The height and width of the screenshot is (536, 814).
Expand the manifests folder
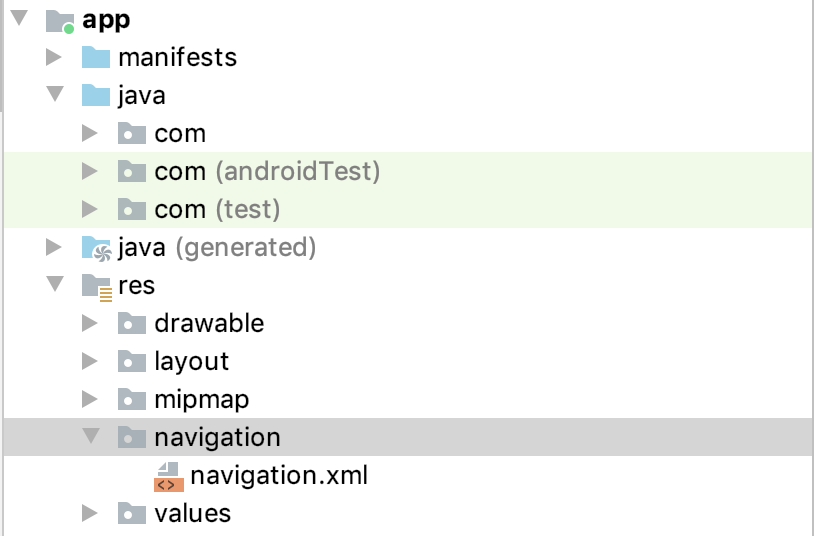point(54,57)
